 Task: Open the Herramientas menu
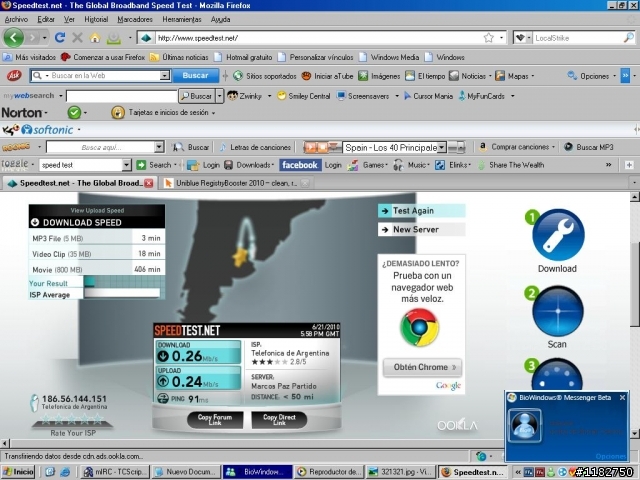pyautogui.click(x=182, y=19)
